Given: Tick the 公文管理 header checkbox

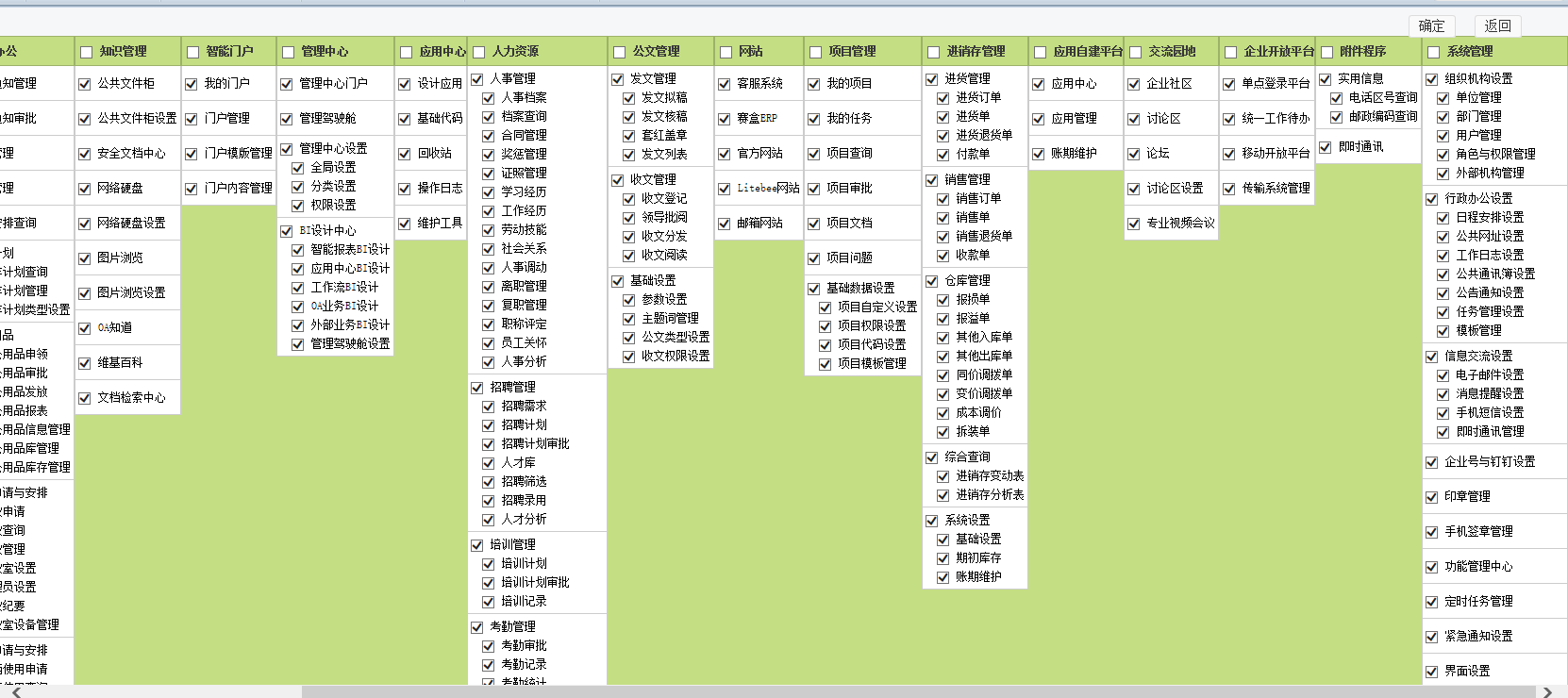Looking at the screenshot, I should tap(620, 52).
